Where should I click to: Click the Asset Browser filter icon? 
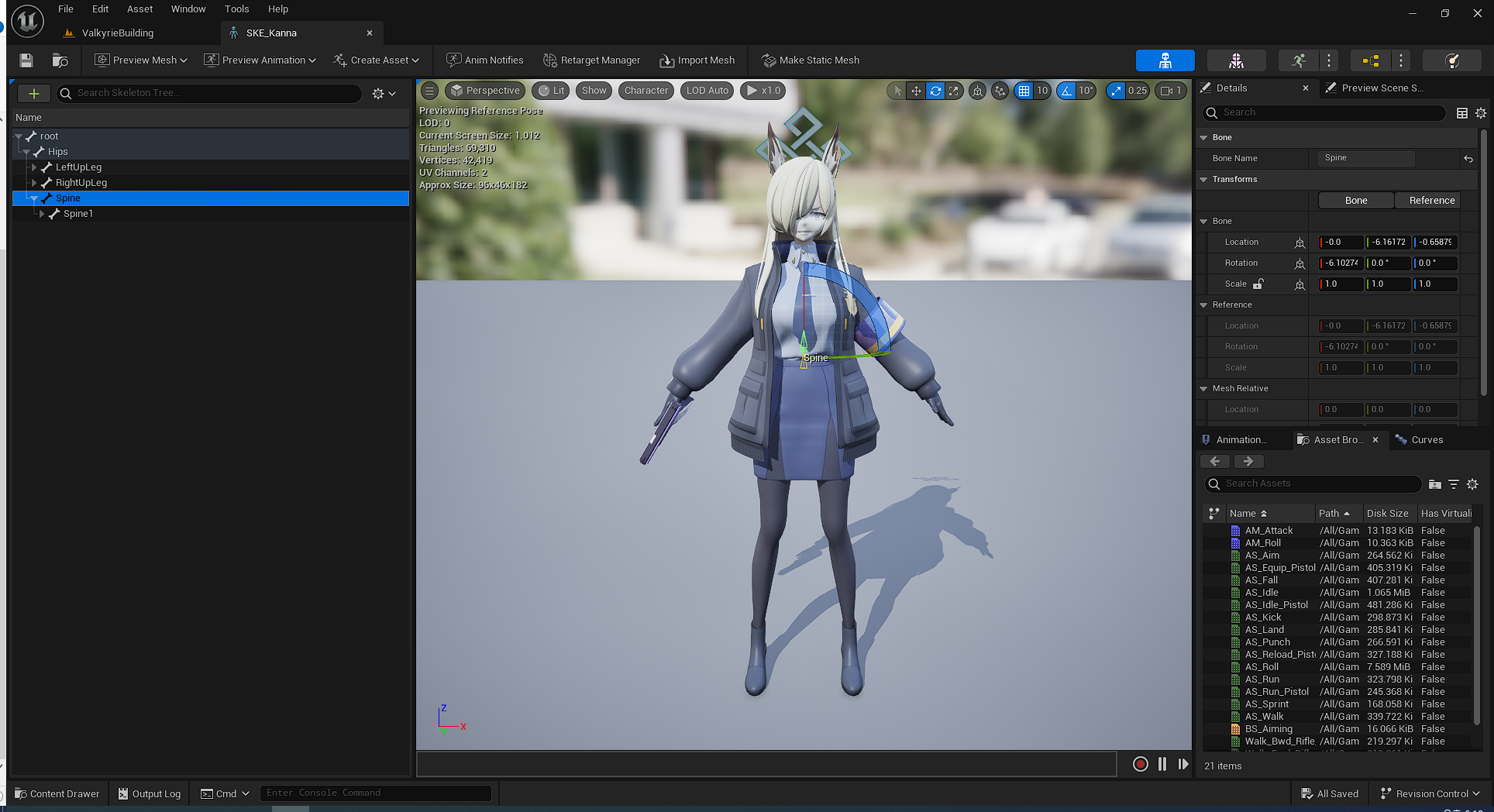(x=1454, y=484)
